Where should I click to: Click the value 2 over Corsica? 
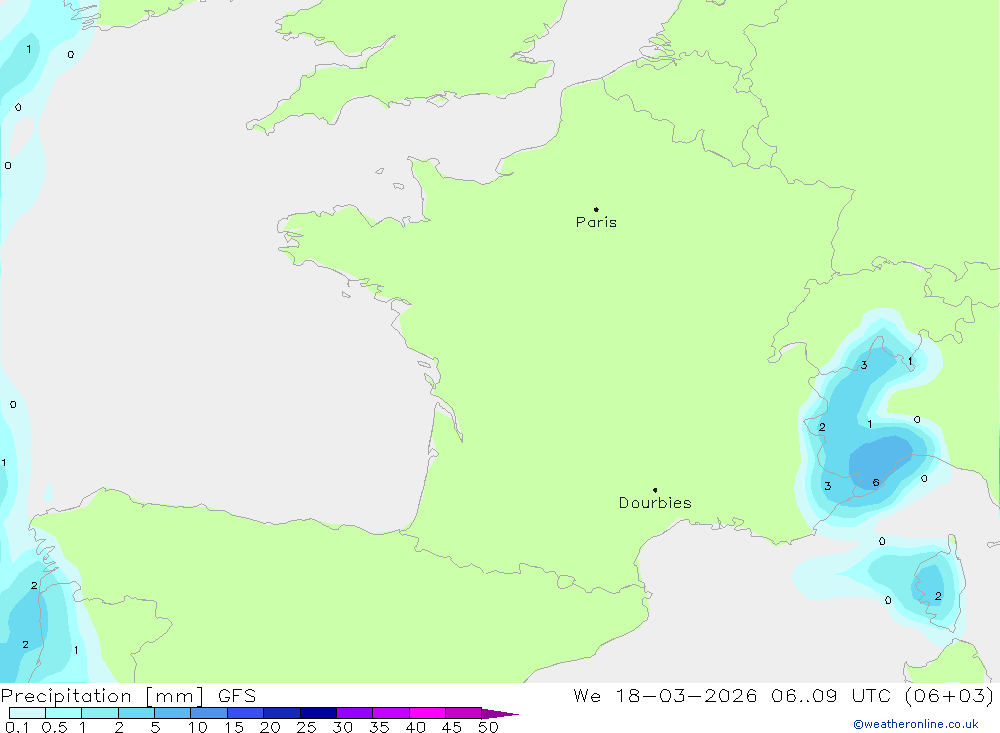tap(938, 596)
